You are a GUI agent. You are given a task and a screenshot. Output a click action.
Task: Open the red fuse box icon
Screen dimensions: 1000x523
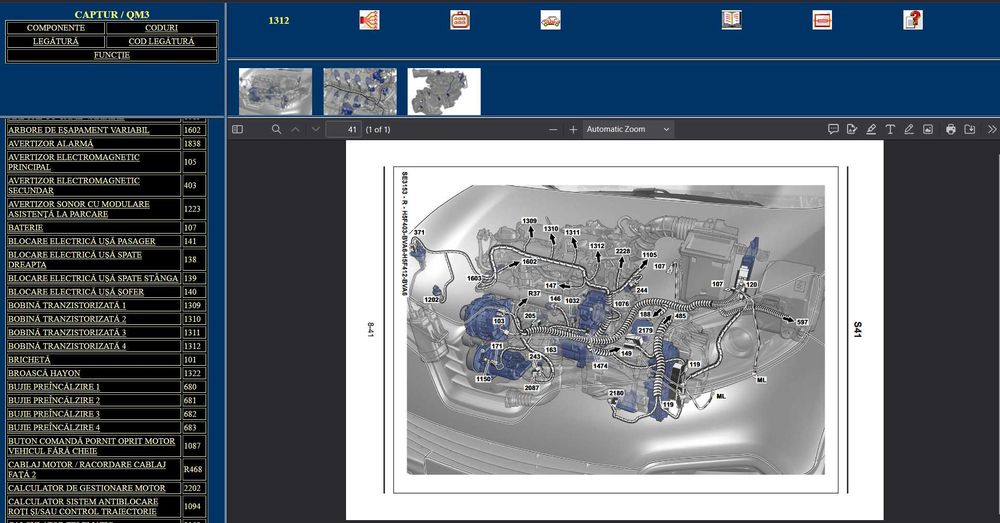[822, 20]
